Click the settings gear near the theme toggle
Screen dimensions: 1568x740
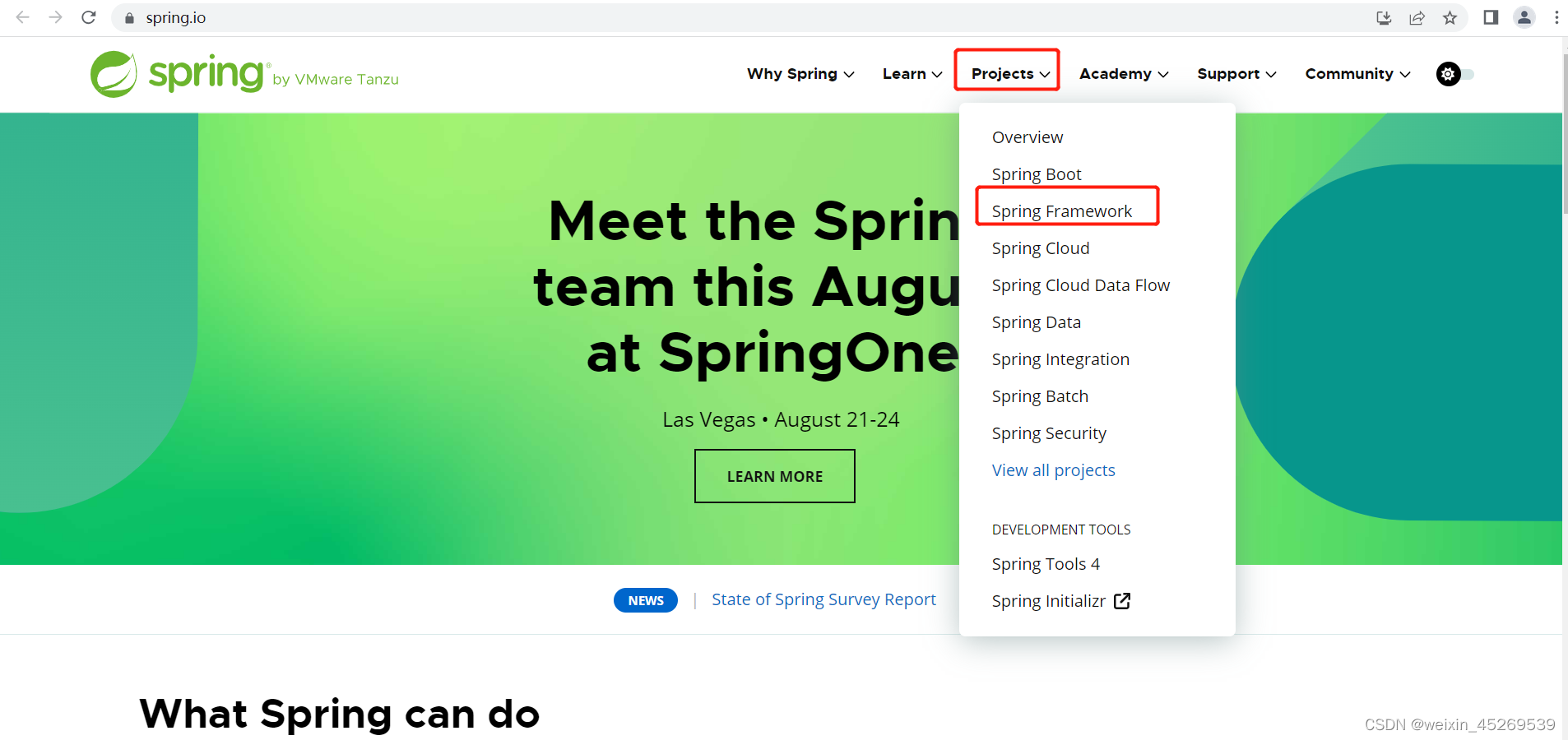pos(1447,74)
